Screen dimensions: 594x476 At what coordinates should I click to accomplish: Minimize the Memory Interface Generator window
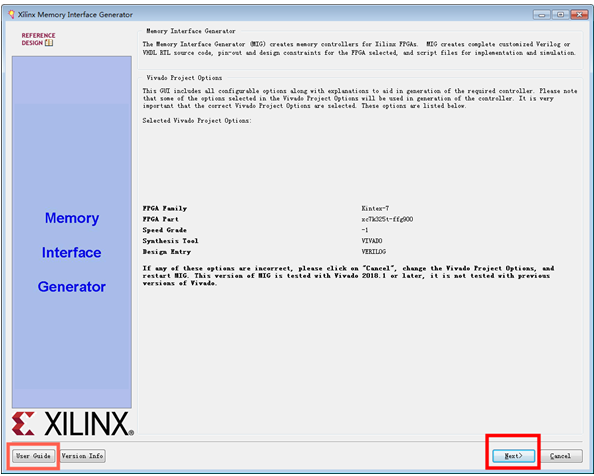coord(542,15)
